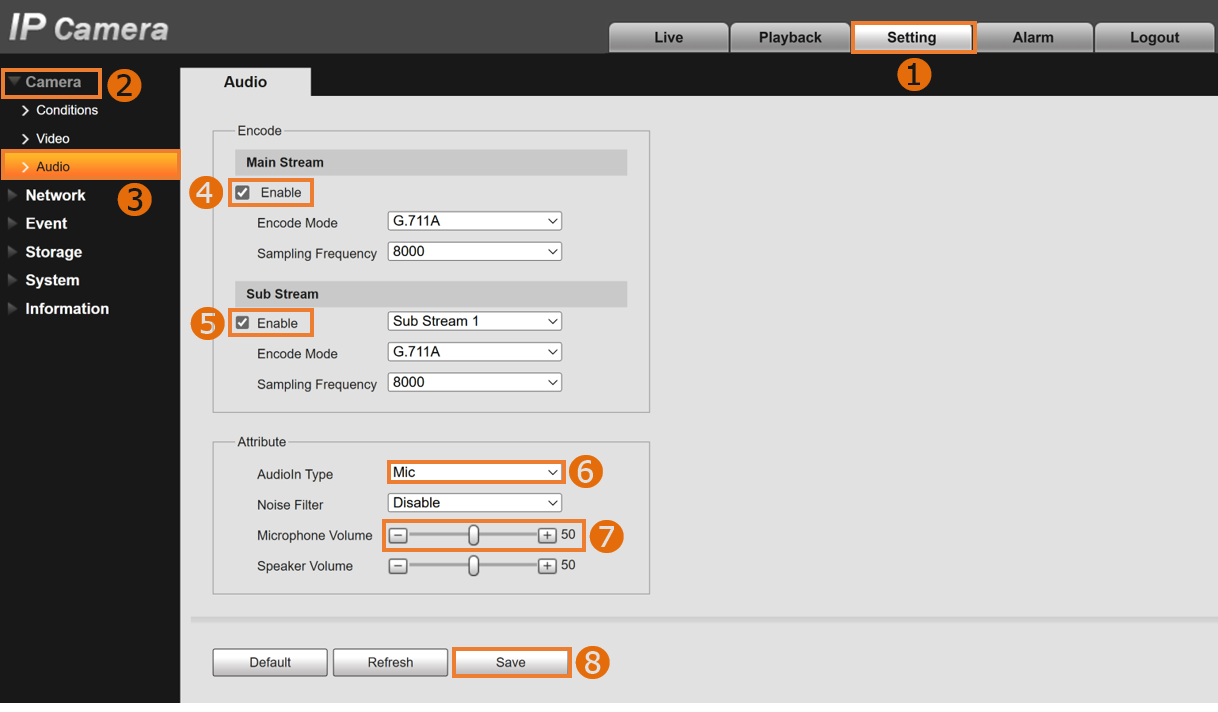1218x712 pixels.
Task: Click the Refresh button
Action: tap(390, 662)
